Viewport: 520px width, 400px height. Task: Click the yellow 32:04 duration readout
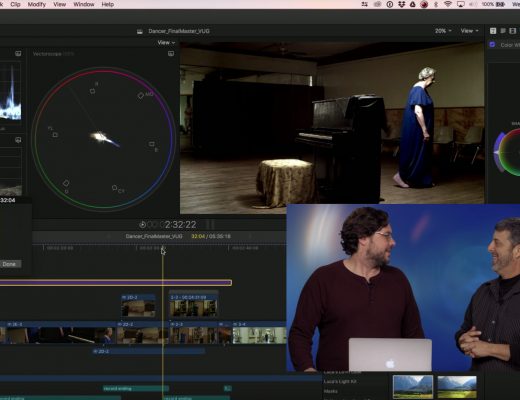198,236
